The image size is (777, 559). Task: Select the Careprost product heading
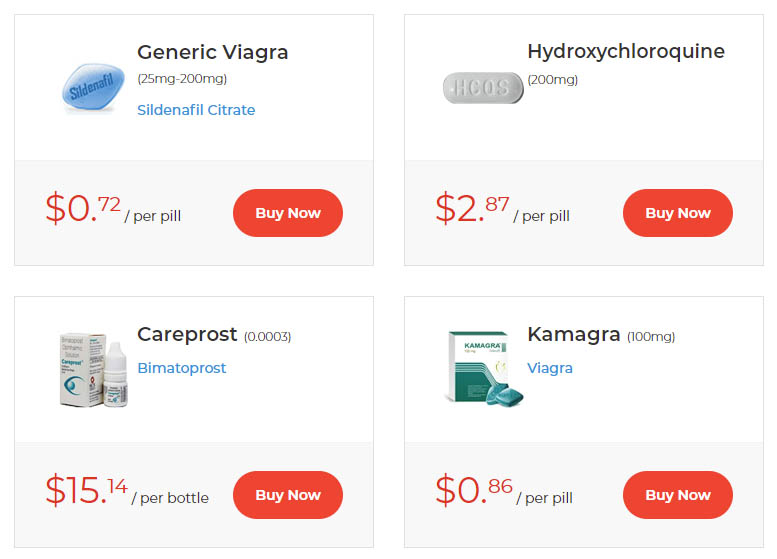tap(187, 335)
